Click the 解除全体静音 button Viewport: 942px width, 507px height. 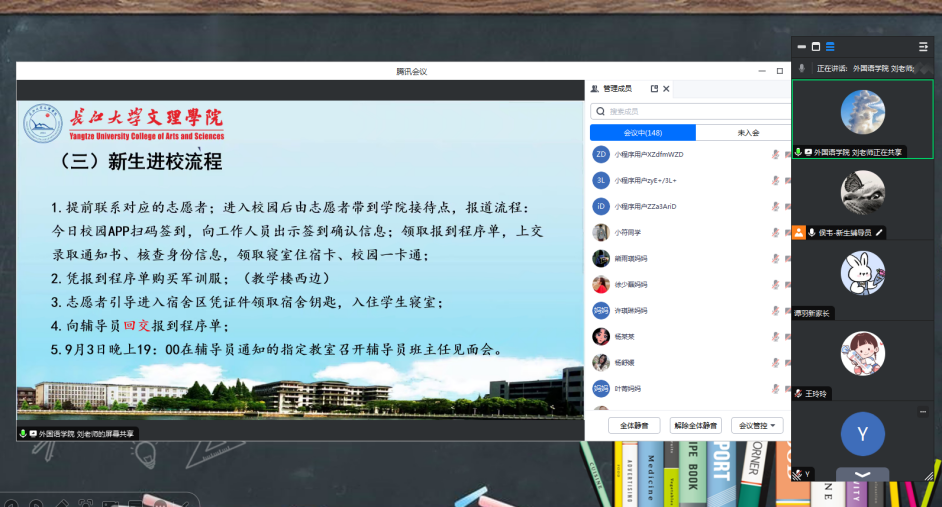(695, 425)
